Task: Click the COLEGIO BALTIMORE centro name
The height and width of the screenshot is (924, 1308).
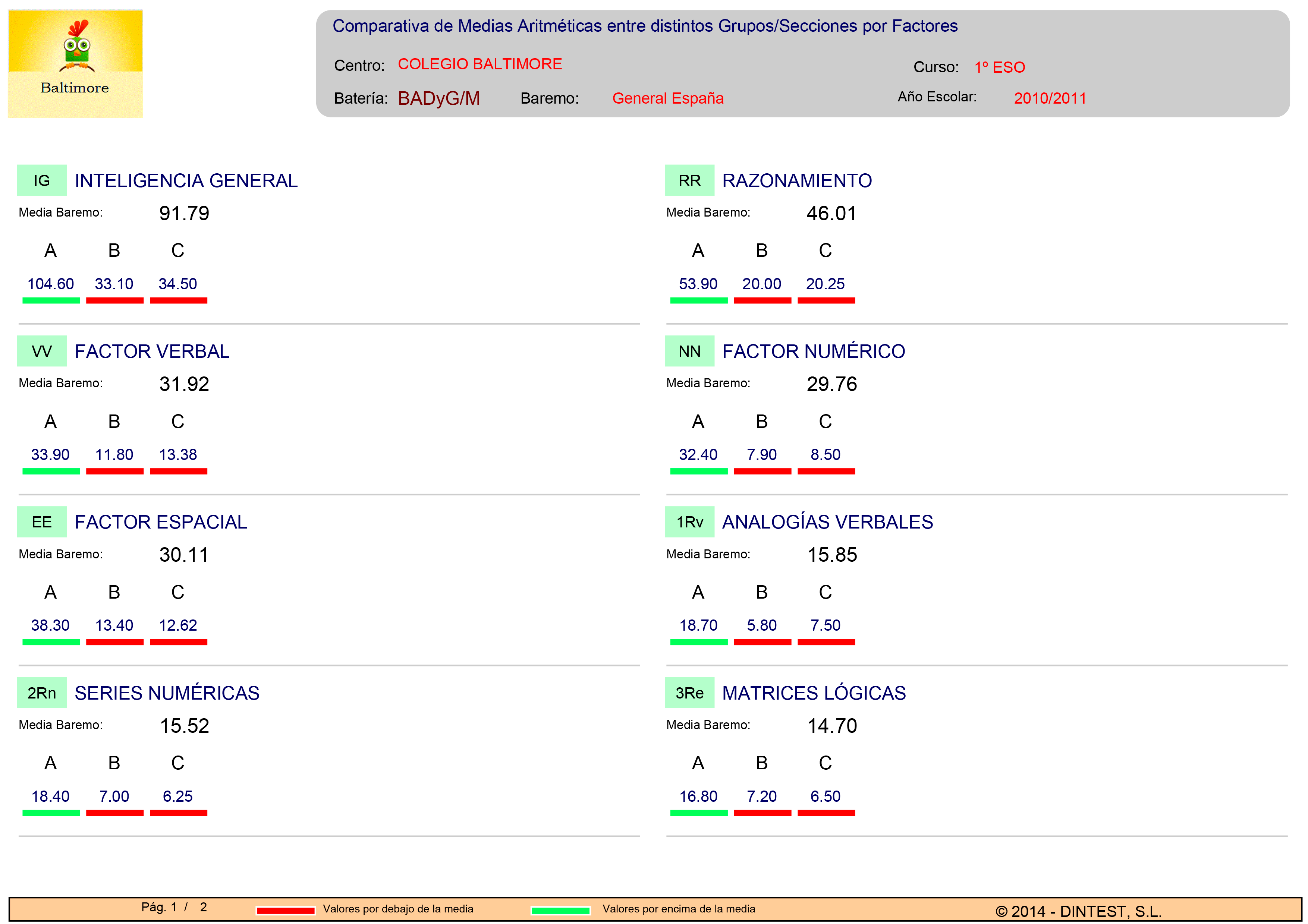Action: pyautogui.click(x=480, y=64)
